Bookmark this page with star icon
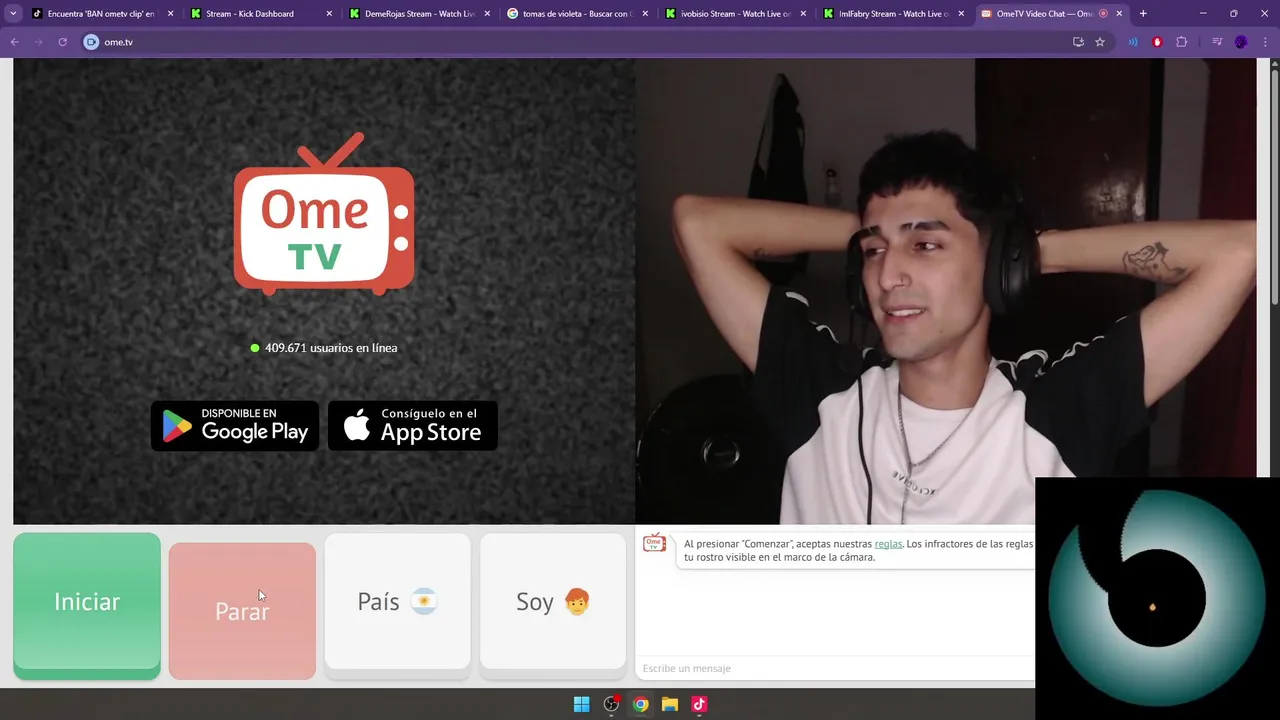 [x=1100, y=42]
